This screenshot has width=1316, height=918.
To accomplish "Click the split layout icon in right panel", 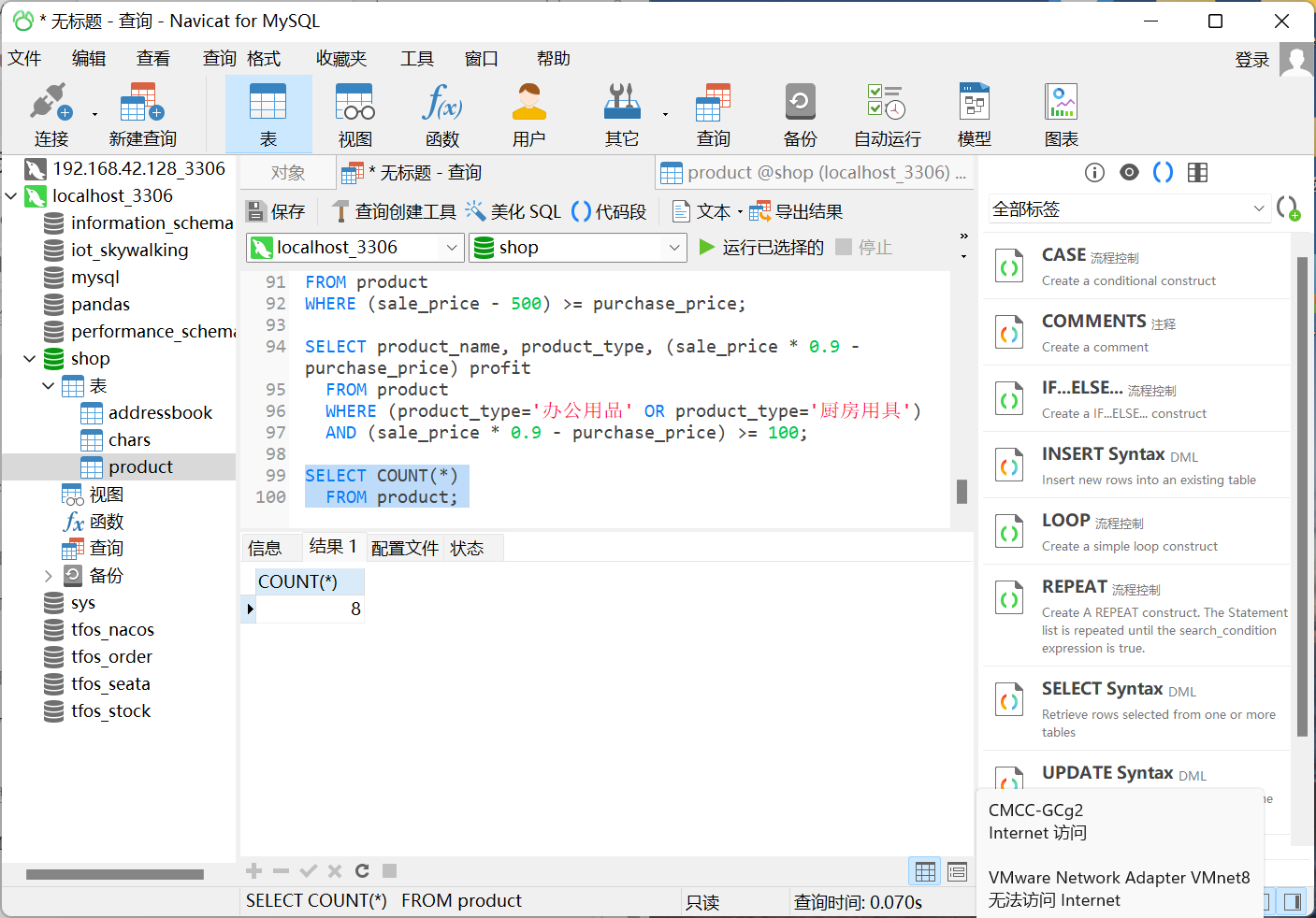I will (x=1197, y=172).
